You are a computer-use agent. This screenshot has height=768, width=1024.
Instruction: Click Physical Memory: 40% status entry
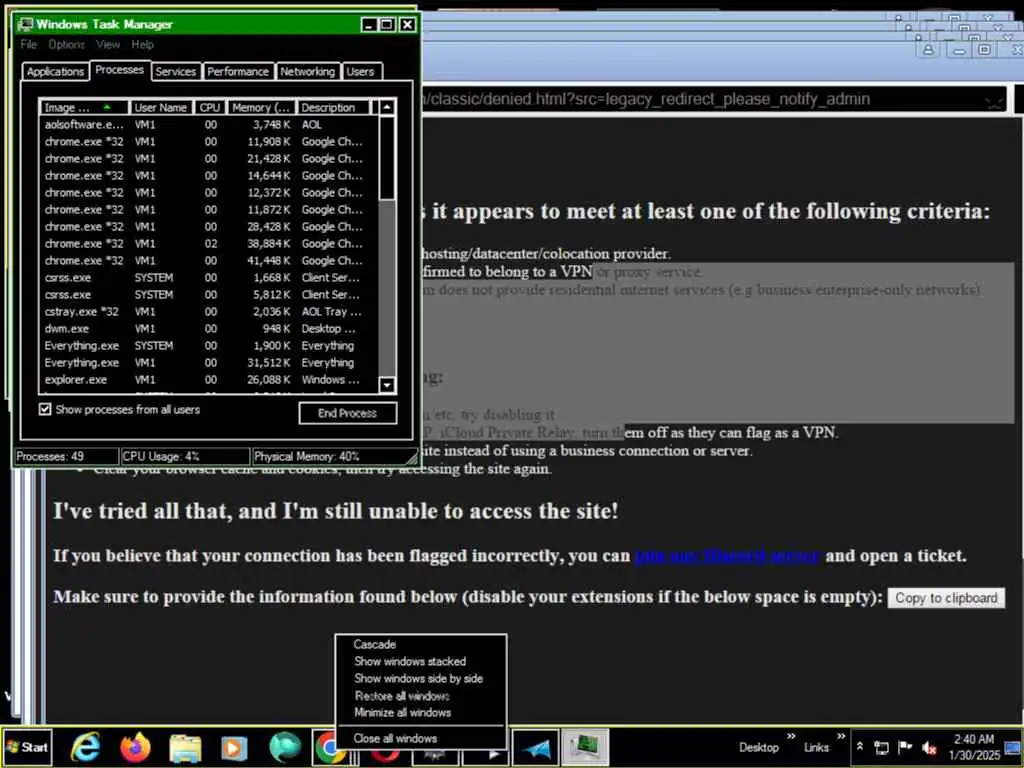tap(330, 456)
